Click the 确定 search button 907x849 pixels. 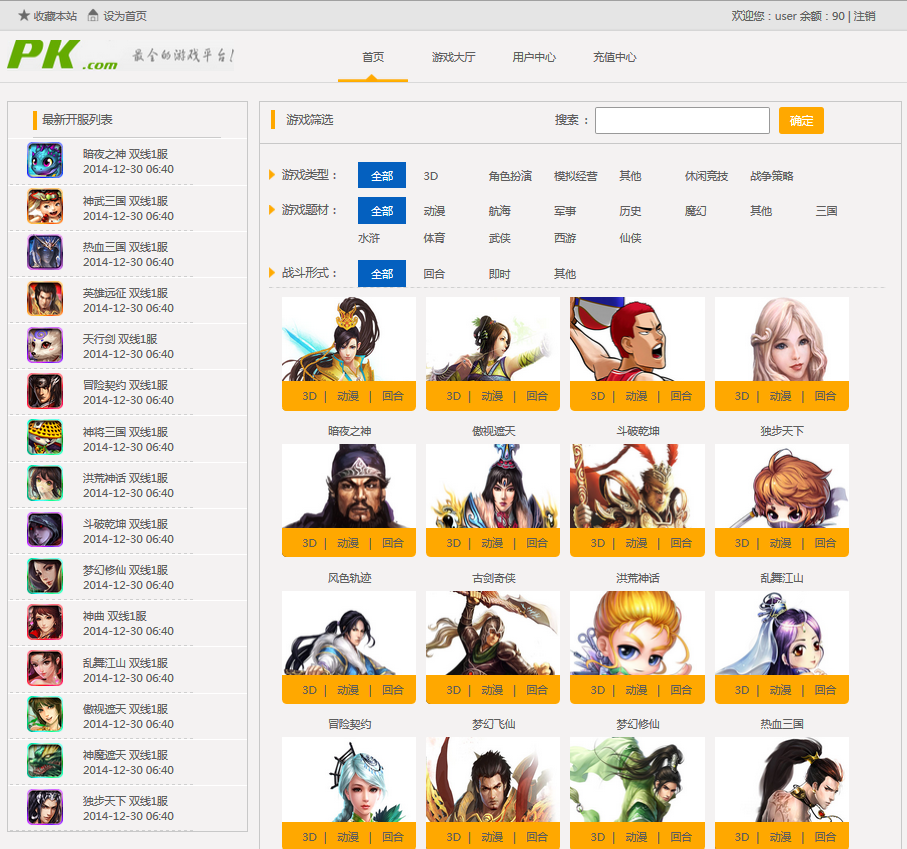[801, 120]
